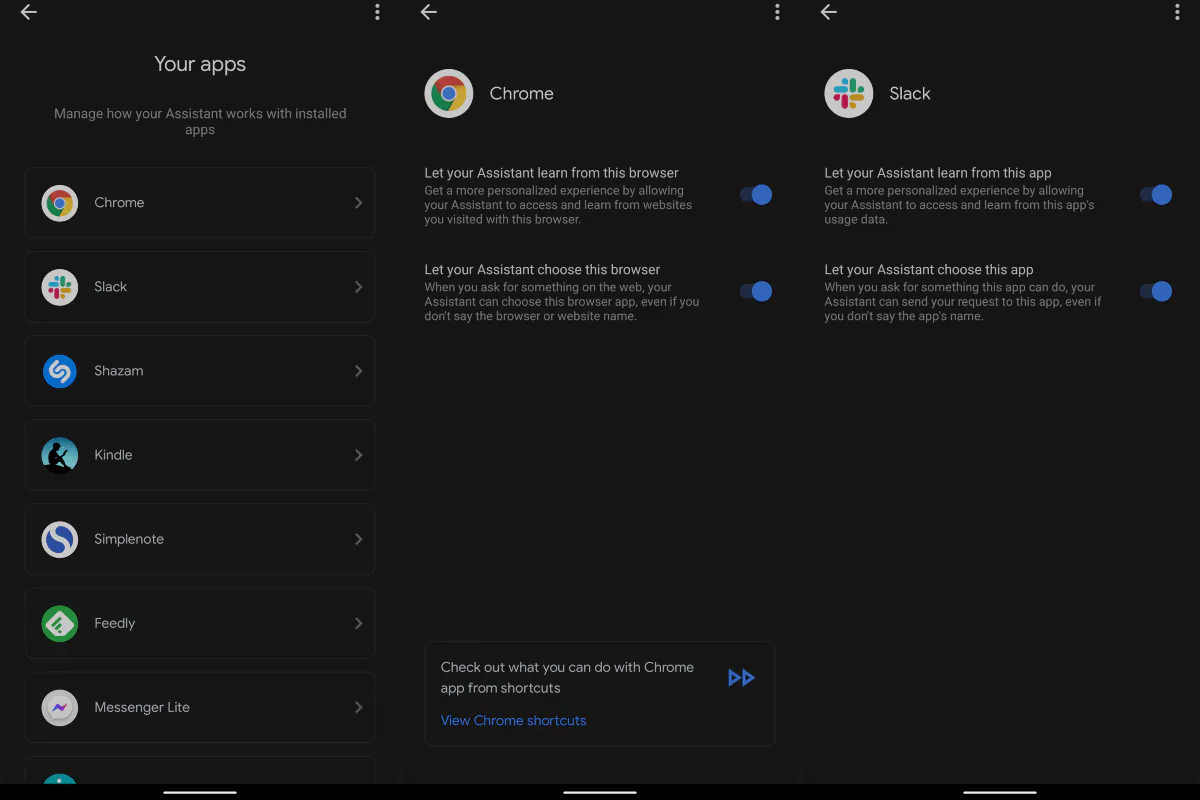The width and height of the screenshot is (1200, 800).
Task: Click the Messenger Lite app icon
Action: (x=60, y=707)
